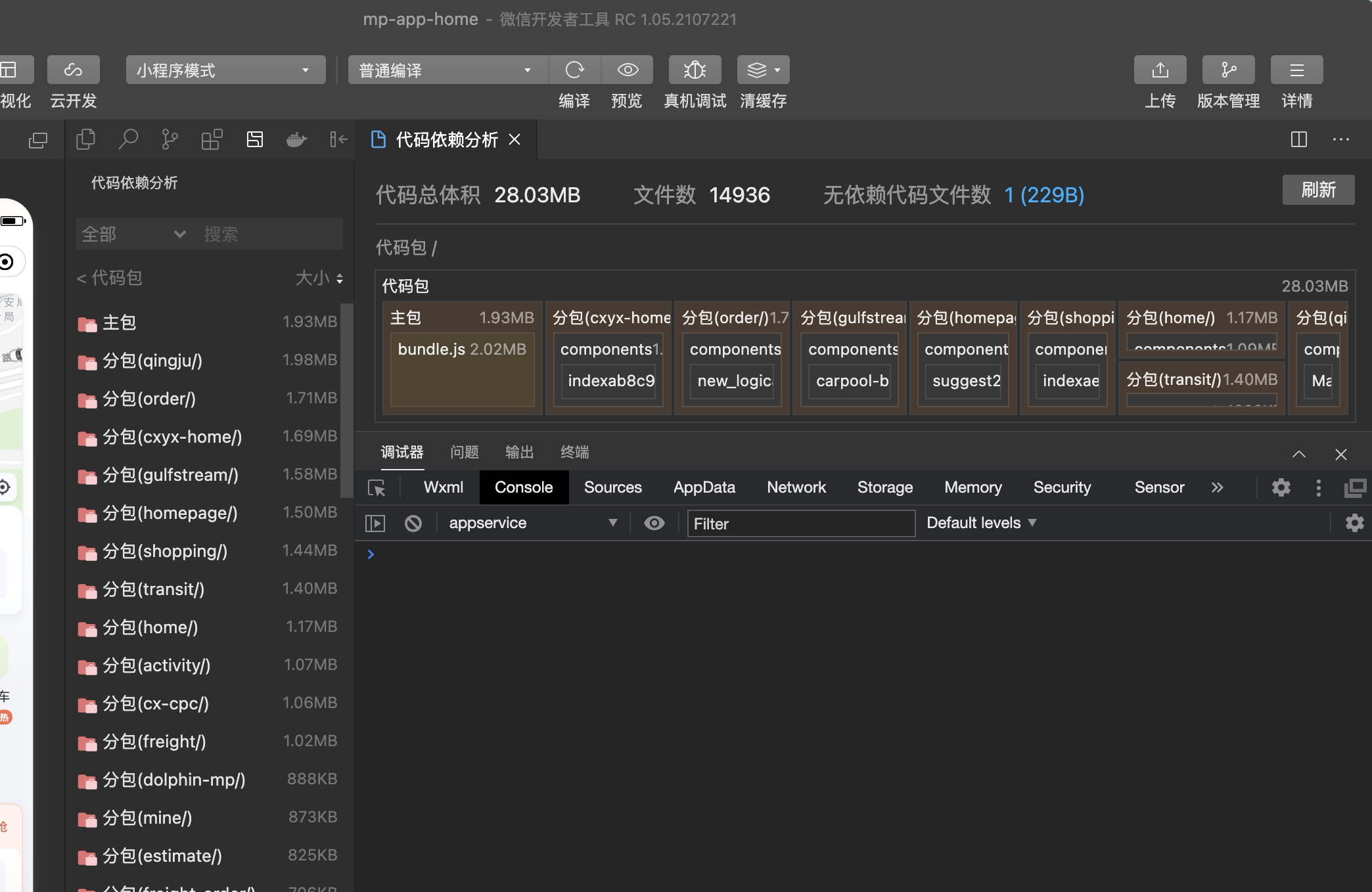The height and width of the screenshot is (892, 1372).
Task: Open the 小程序模式 mode dropdown
Action: click(225, 70)
